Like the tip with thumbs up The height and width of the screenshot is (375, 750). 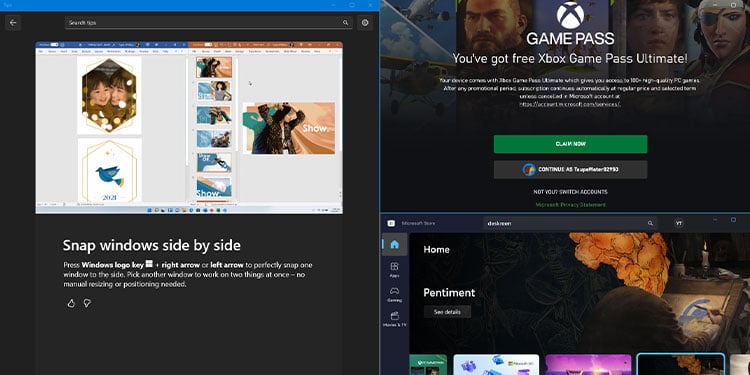coord(71,303)
